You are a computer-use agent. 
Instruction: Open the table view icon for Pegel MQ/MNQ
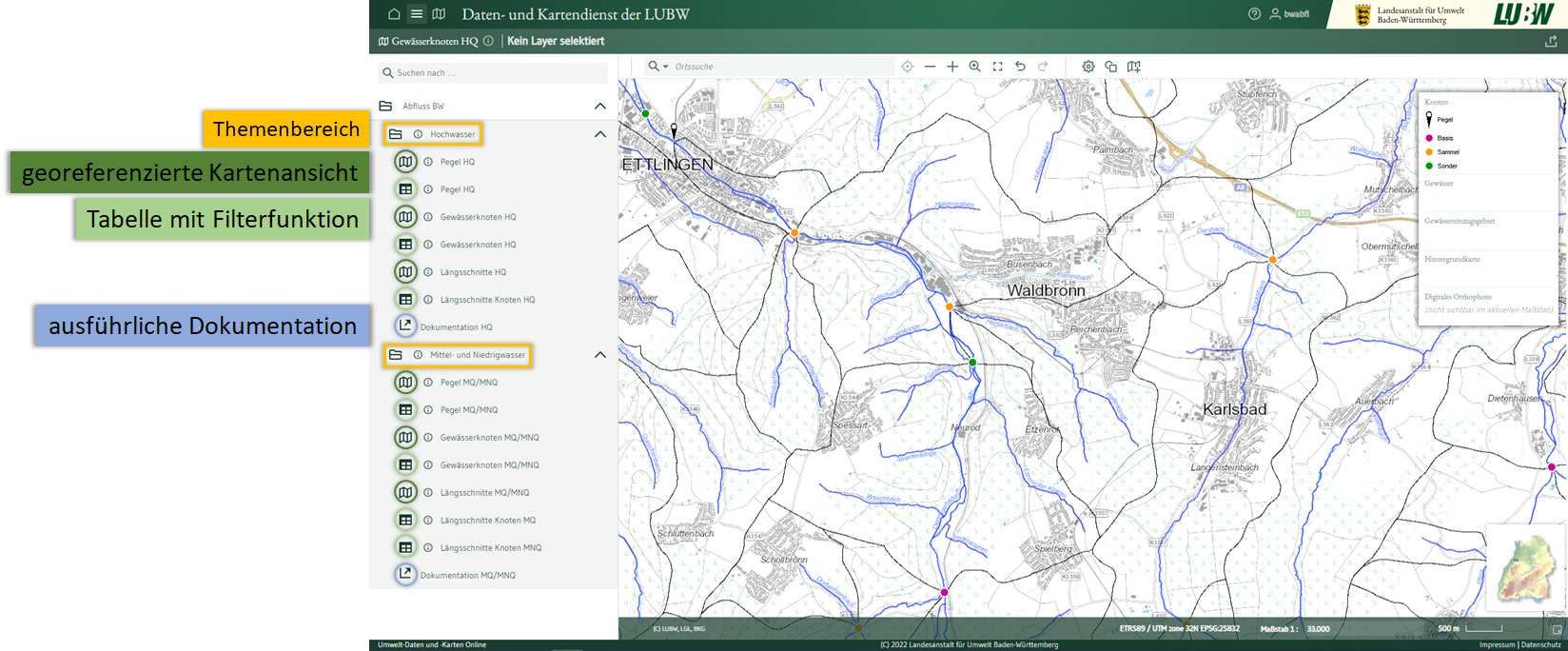point(405,410)
